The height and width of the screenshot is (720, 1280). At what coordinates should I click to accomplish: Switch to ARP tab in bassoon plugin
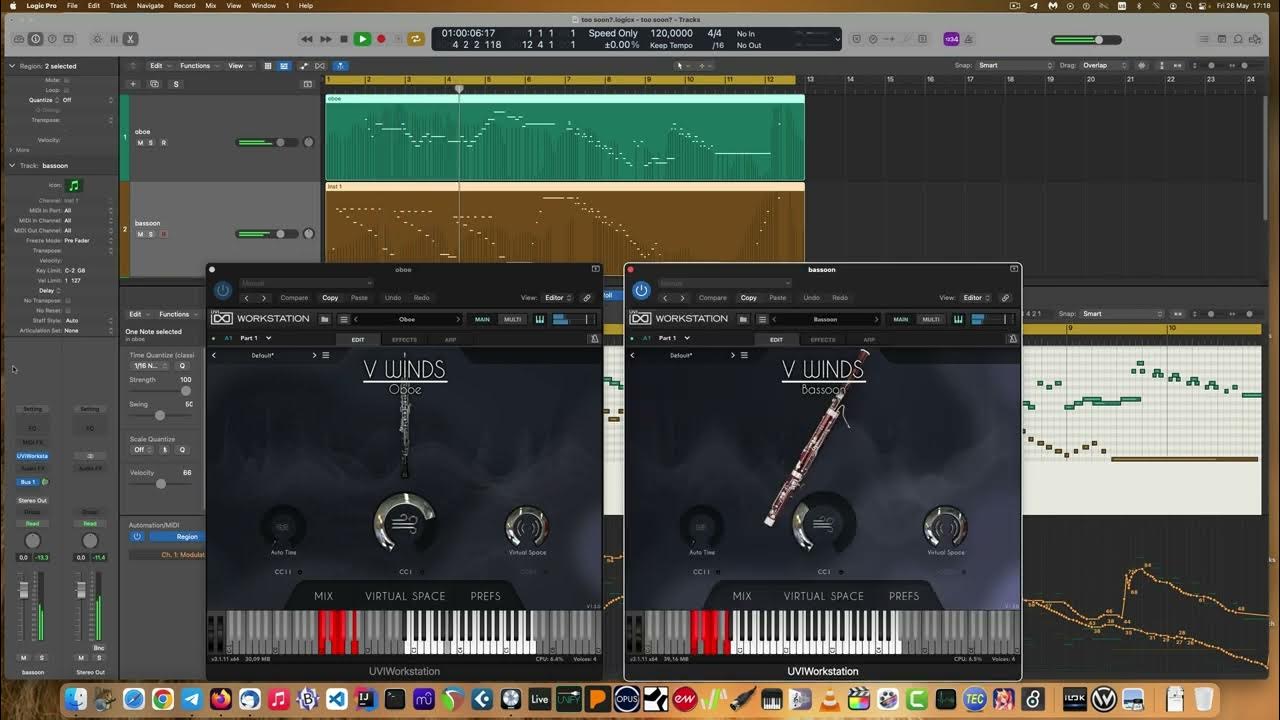[x=869, y=339]
